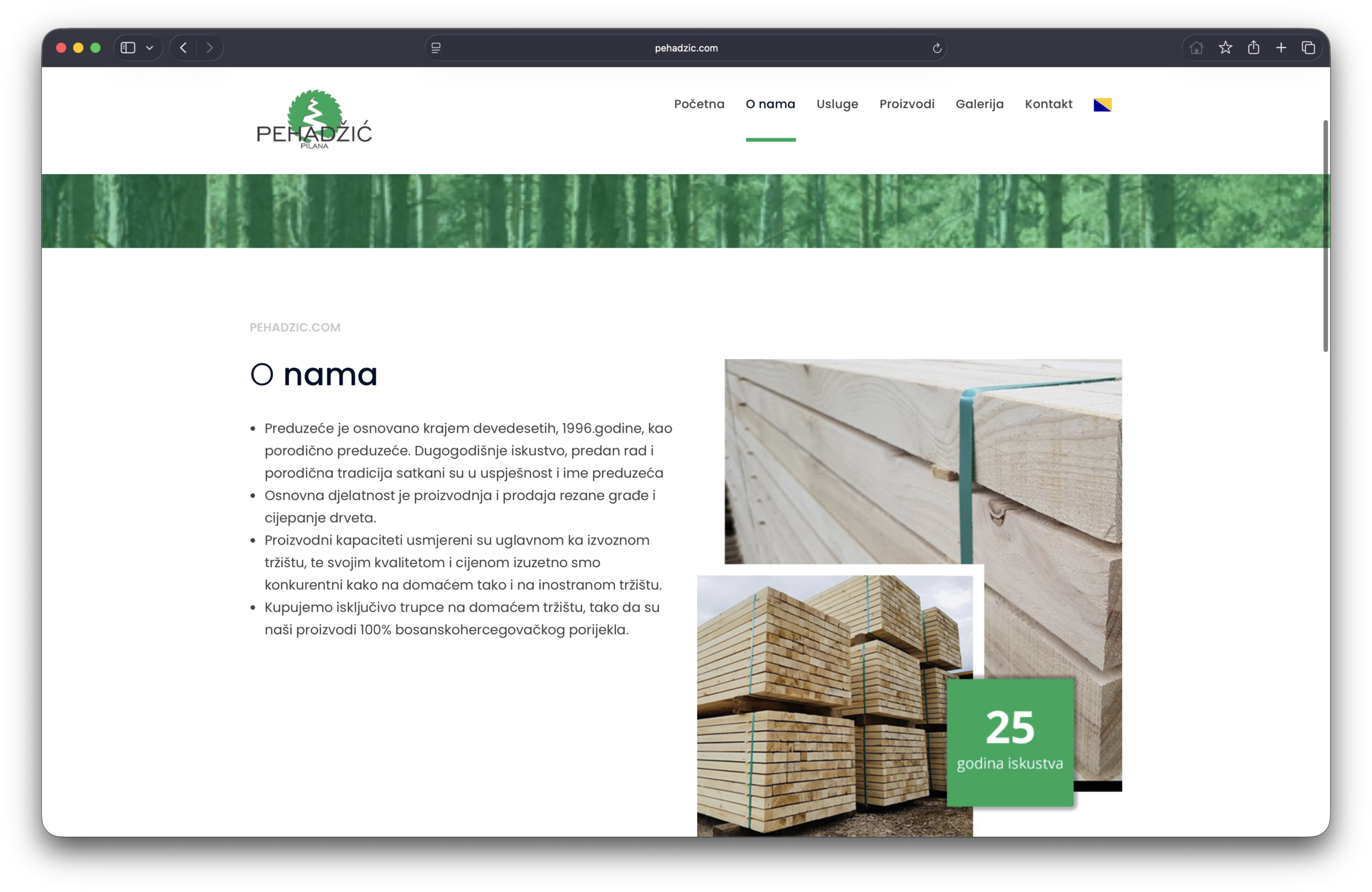
Task: Open the share sheet icon
Action: click(1253, 48)
